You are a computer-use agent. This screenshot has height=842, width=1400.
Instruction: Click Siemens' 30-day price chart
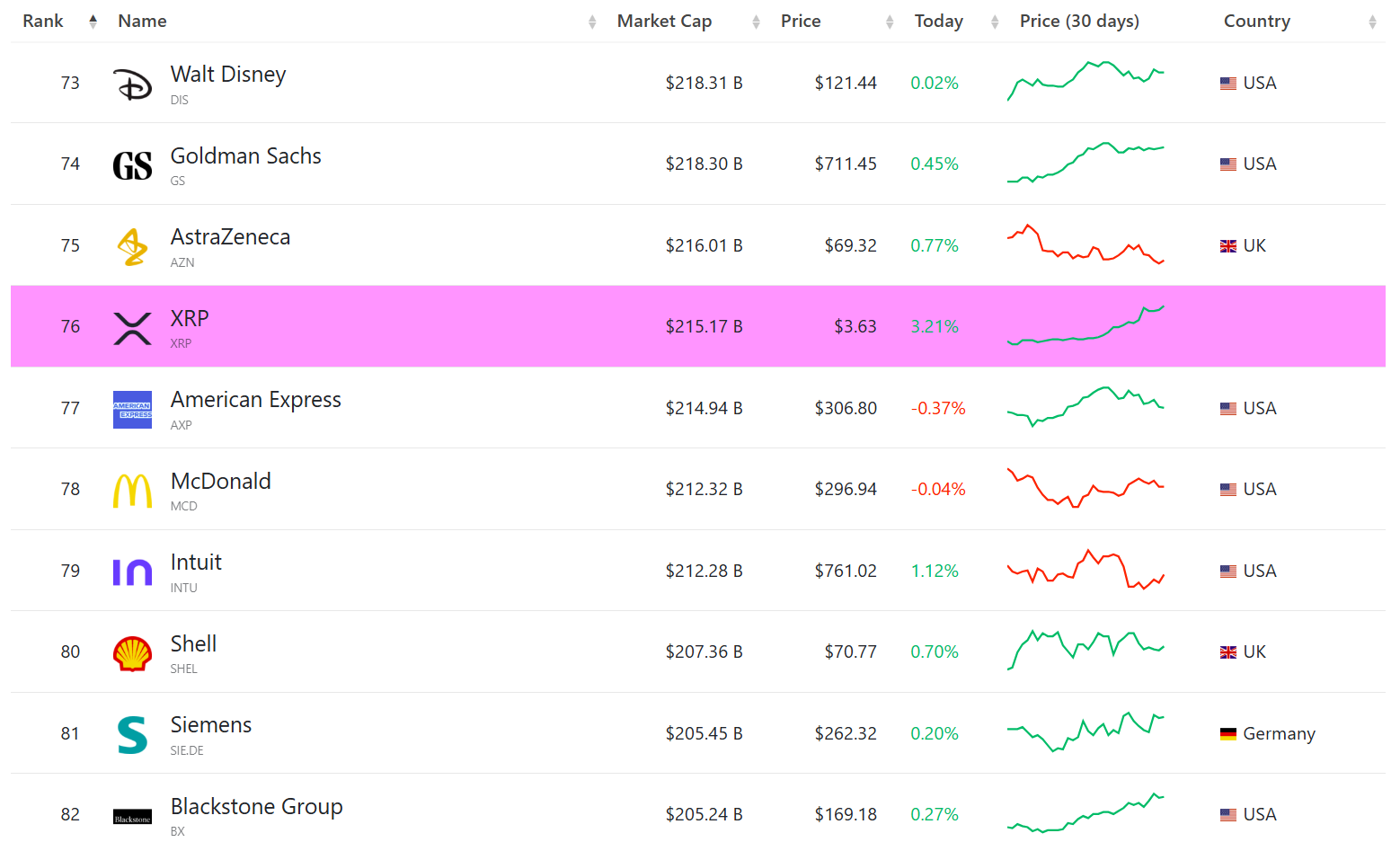1085,731
